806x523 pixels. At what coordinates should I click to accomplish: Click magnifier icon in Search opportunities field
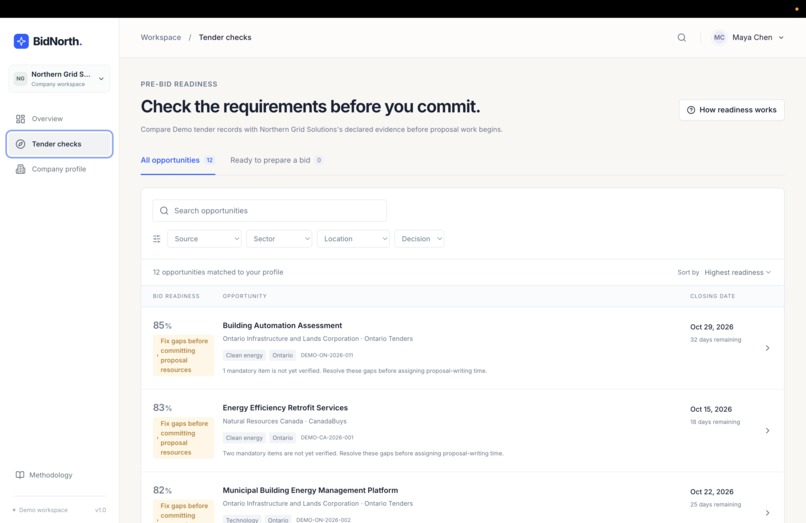[164, 211]
